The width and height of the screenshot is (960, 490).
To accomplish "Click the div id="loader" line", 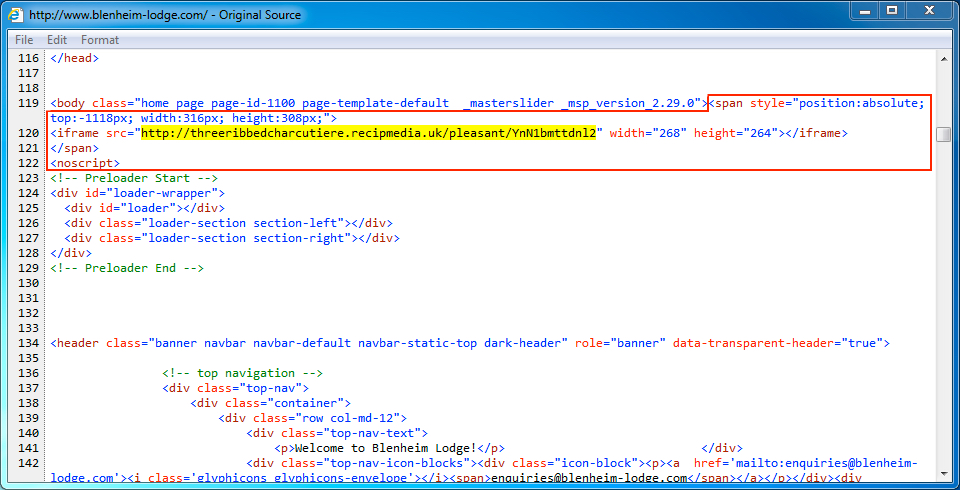I will tap(144, 208).
